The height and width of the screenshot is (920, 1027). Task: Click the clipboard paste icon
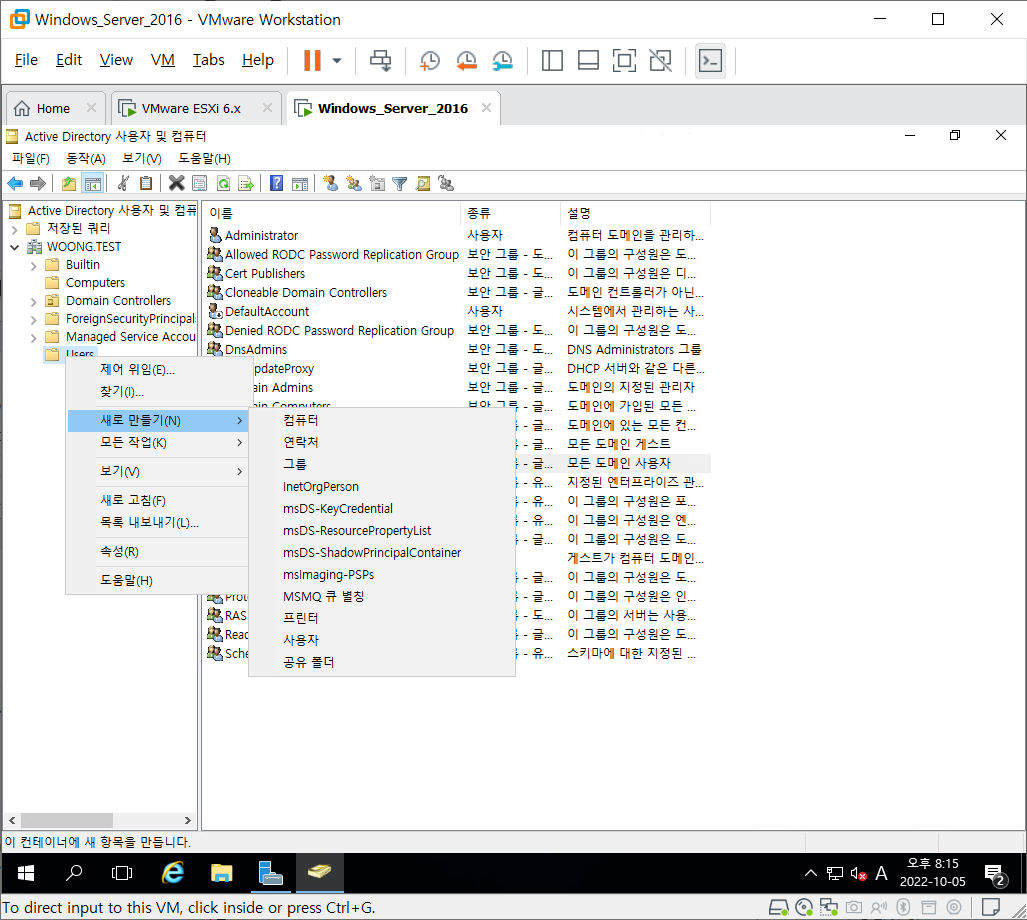(146, 183)
